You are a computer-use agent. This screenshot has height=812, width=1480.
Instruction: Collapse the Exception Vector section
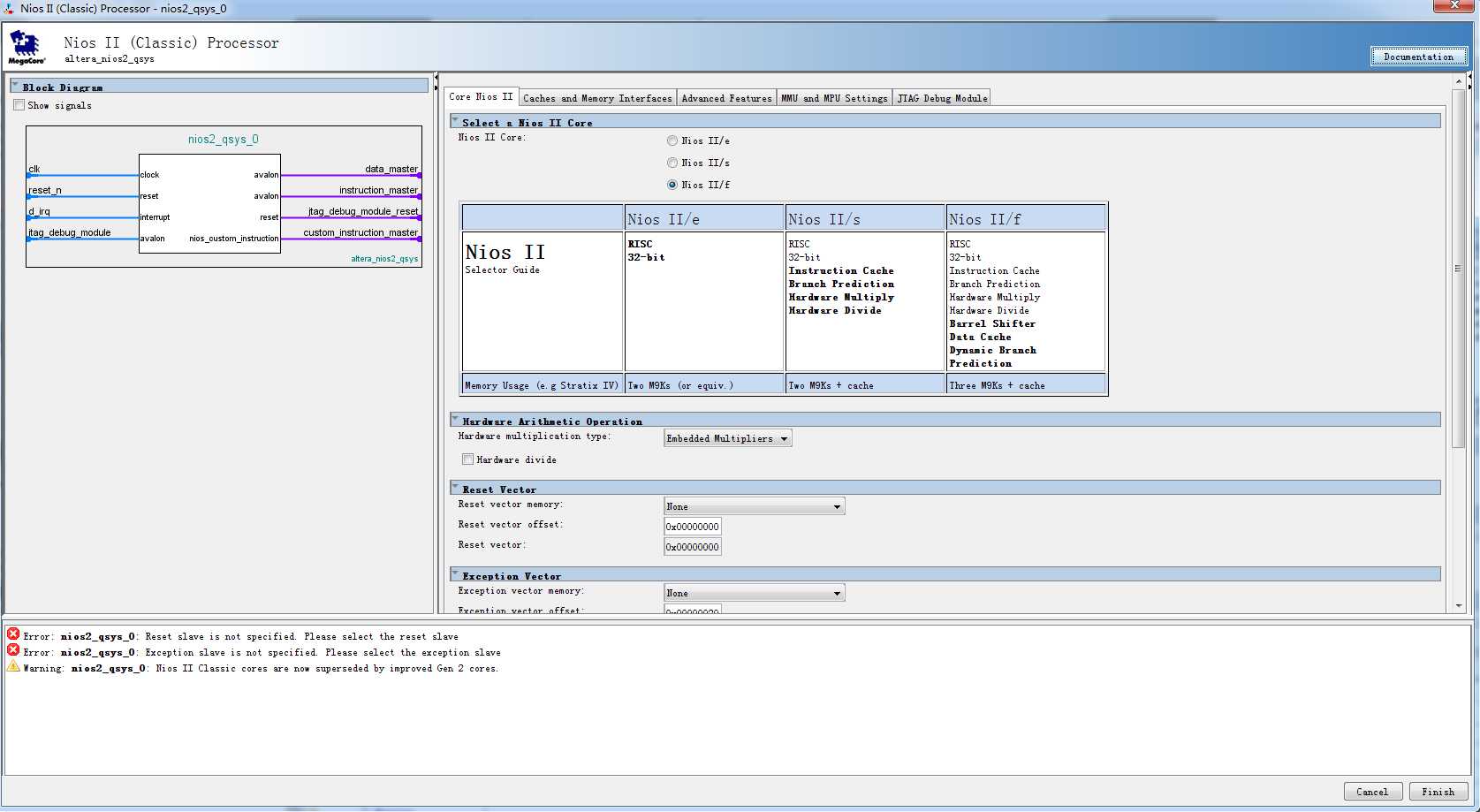pos(455,574)
